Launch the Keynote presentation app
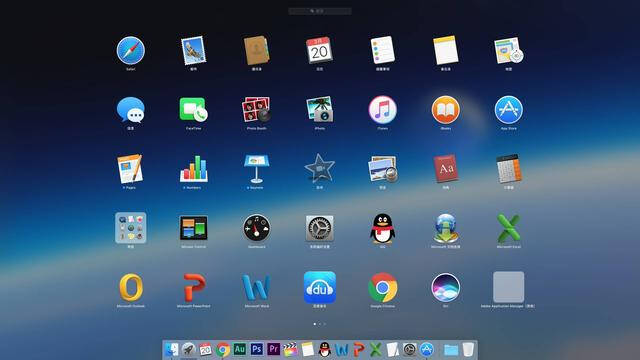The image size is (640, 360). coord(256,169)
